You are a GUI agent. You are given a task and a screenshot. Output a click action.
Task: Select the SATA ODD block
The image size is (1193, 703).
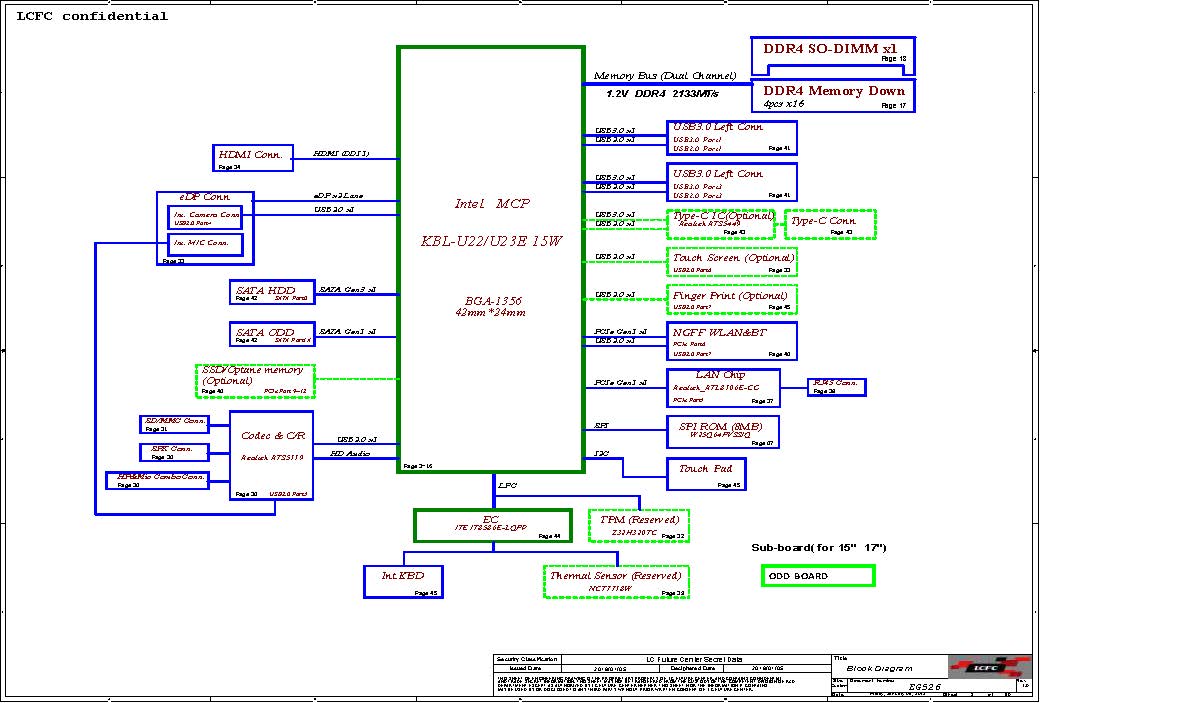click(272, 334)
